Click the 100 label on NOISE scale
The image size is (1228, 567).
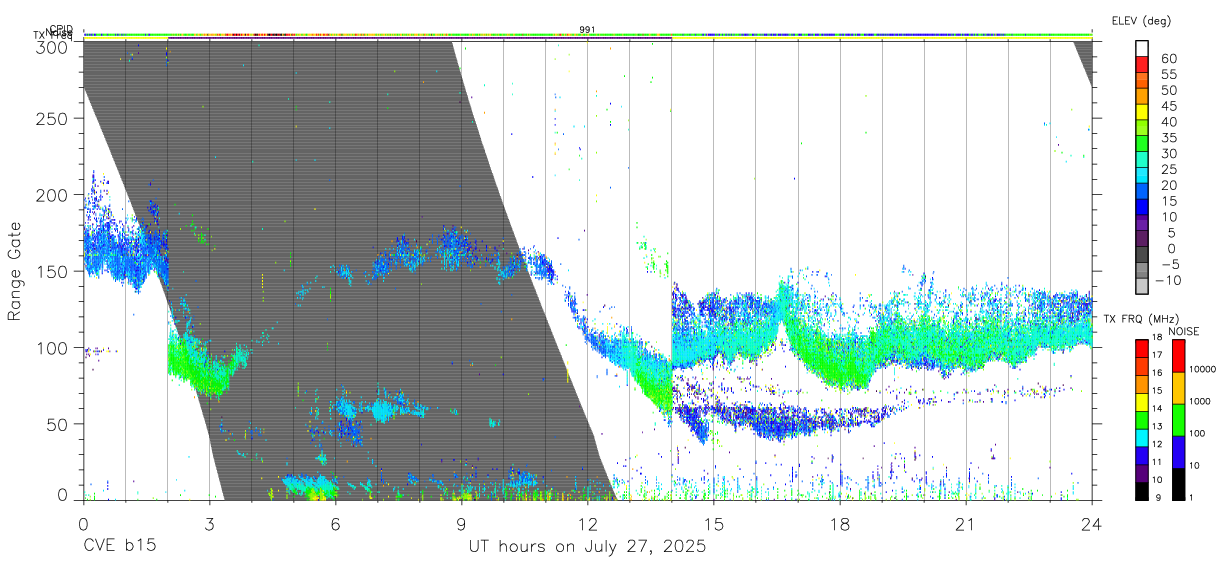coord(1198,433)
